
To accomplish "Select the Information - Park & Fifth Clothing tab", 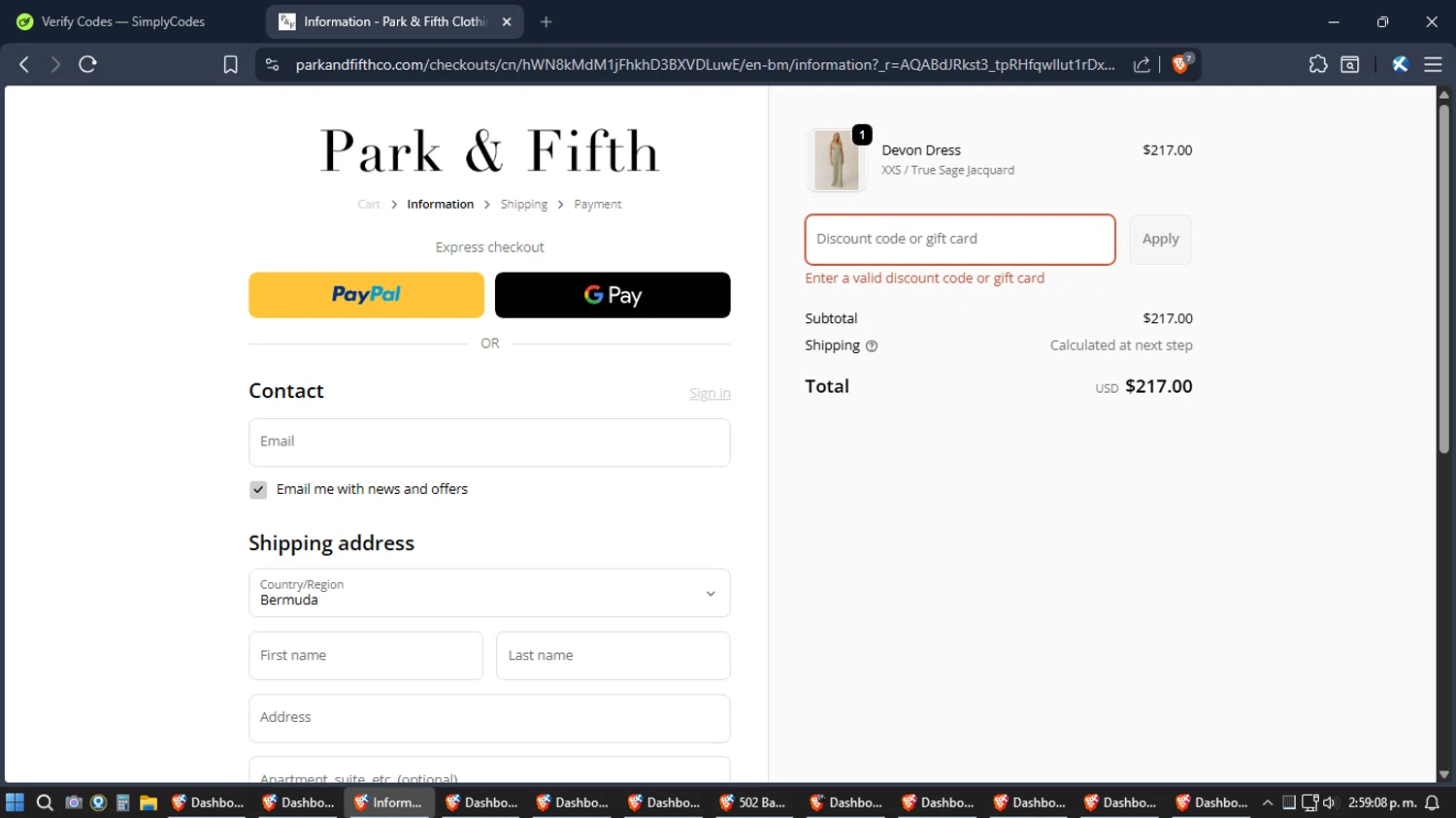I will tap(395, 21).
